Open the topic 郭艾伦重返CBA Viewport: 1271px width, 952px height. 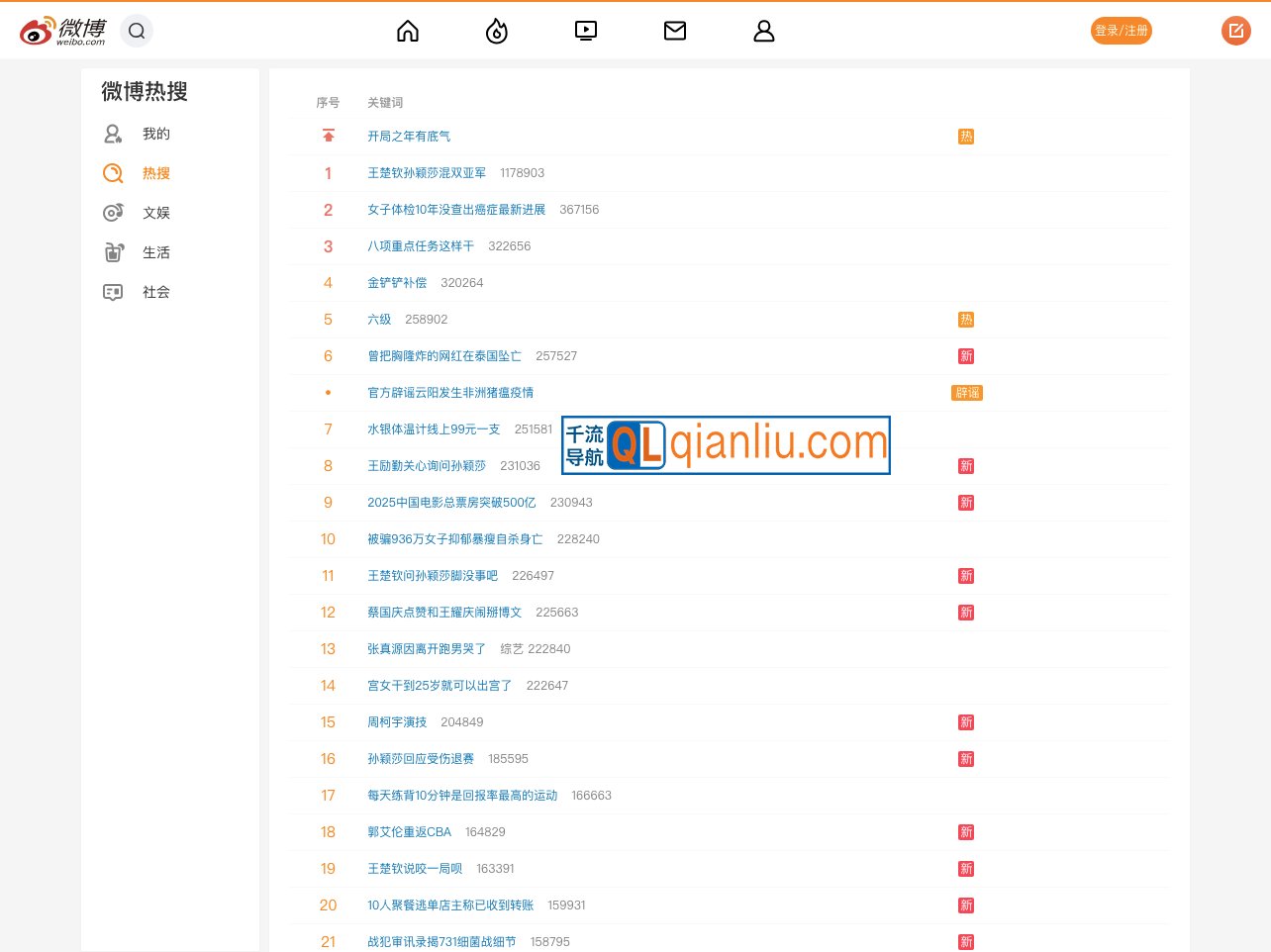click(x=409, y=832)
